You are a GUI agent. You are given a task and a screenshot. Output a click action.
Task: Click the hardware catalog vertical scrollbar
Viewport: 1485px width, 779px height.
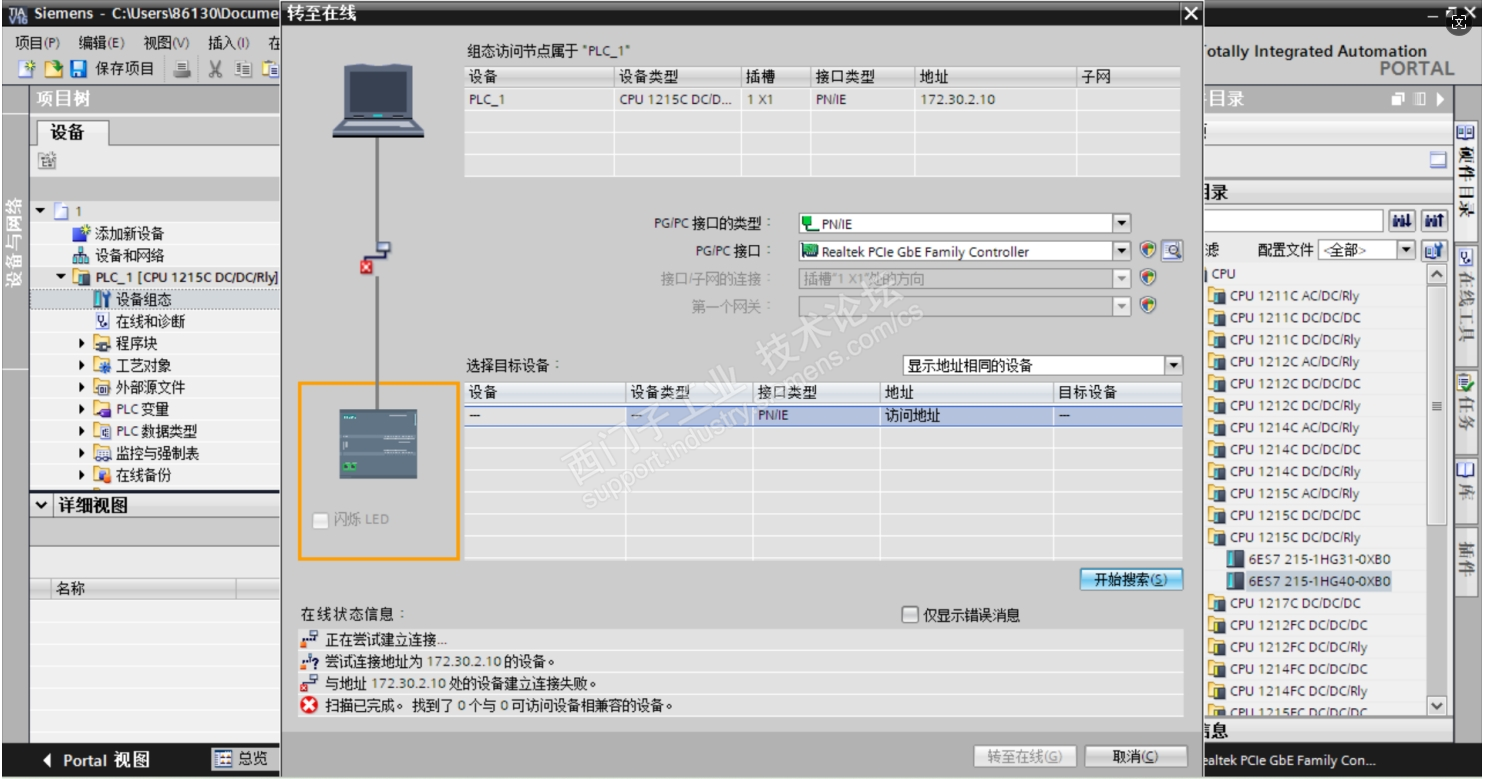pos(1437,405)
